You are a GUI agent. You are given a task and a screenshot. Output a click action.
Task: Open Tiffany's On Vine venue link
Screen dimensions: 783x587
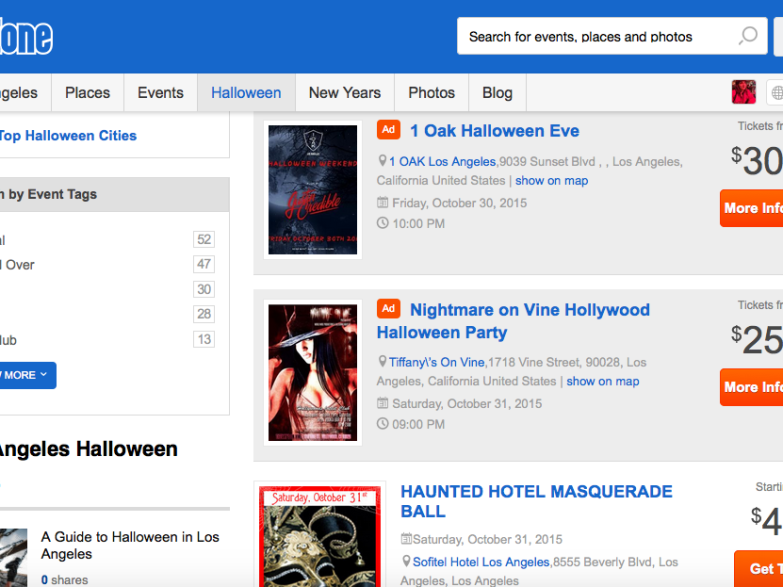pos(436,362)
